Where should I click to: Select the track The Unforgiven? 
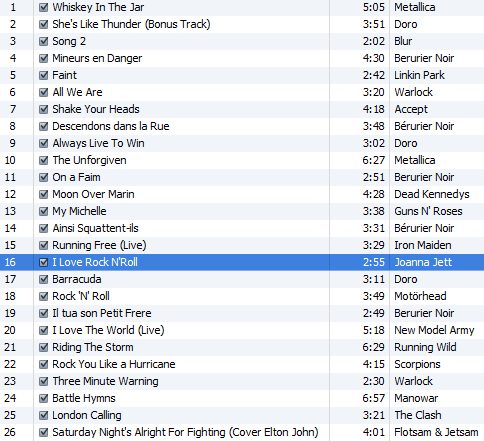242,160
